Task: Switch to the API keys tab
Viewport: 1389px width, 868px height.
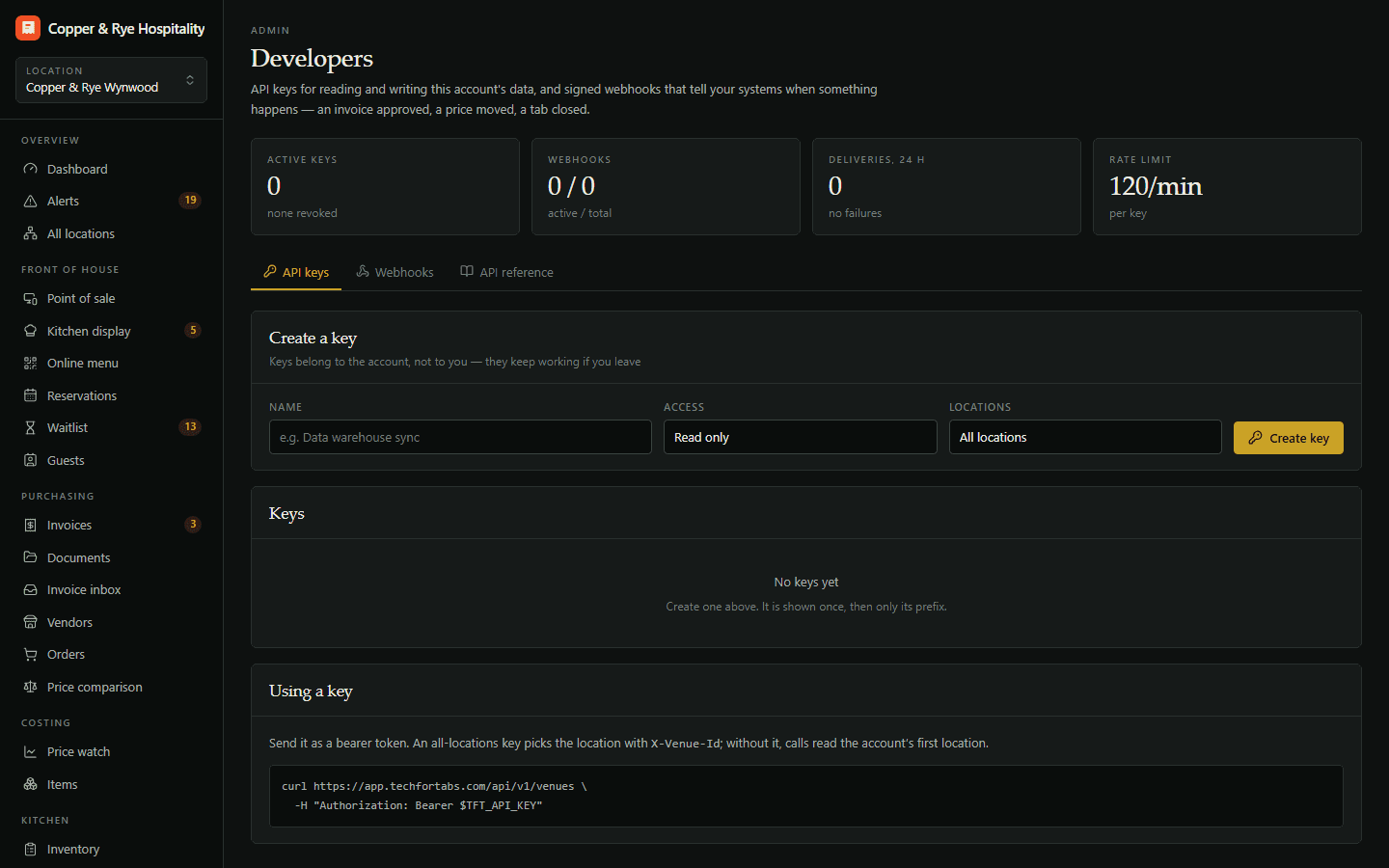Action: point(296,273)
